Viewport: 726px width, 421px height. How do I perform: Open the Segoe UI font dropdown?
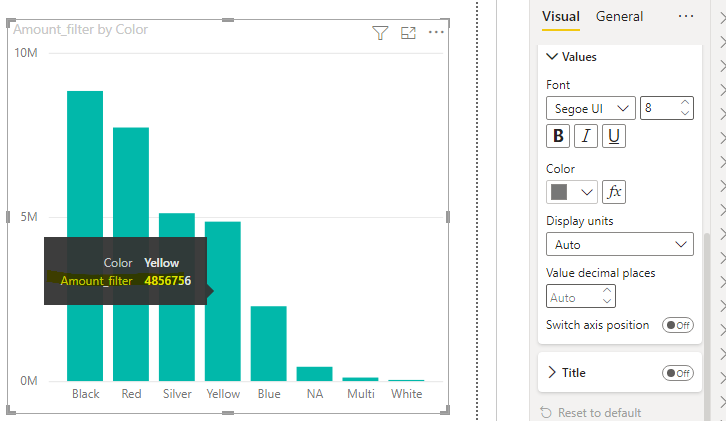(590, 108)
